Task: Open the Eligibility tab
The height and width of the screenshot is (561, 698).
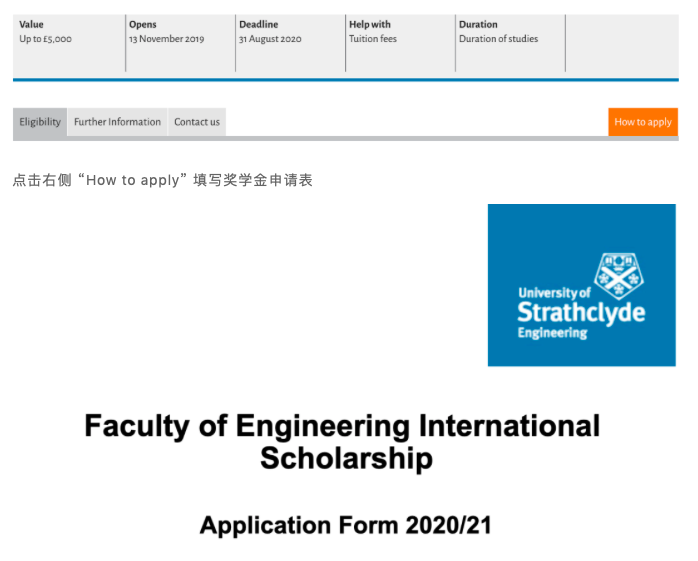Action: 40,122
